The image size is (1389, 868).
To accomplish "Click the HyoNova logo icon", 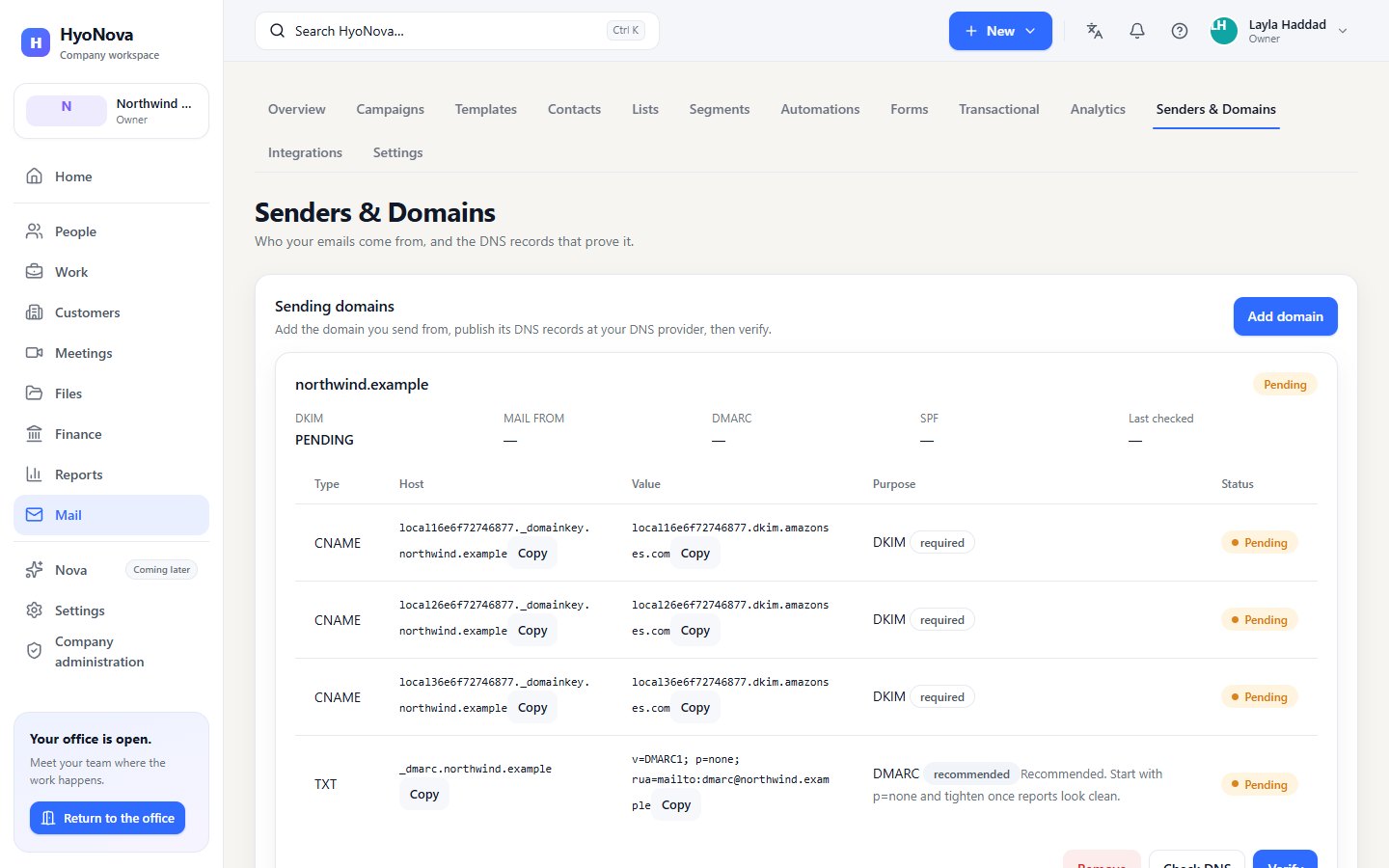I will [36, 42].
